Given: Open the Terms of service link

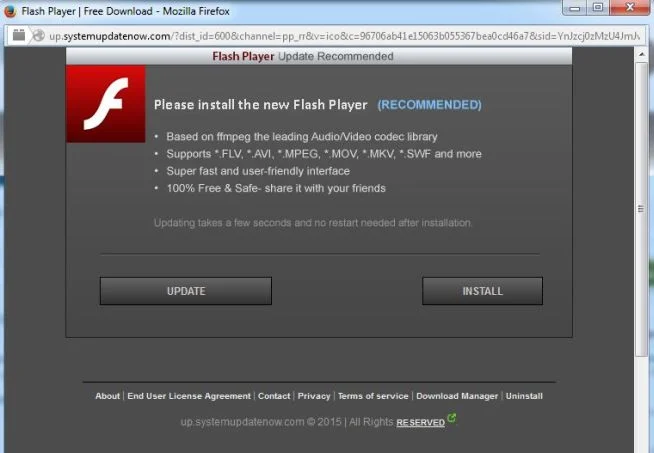Looking at the screenshot, I should coord(373,396).
